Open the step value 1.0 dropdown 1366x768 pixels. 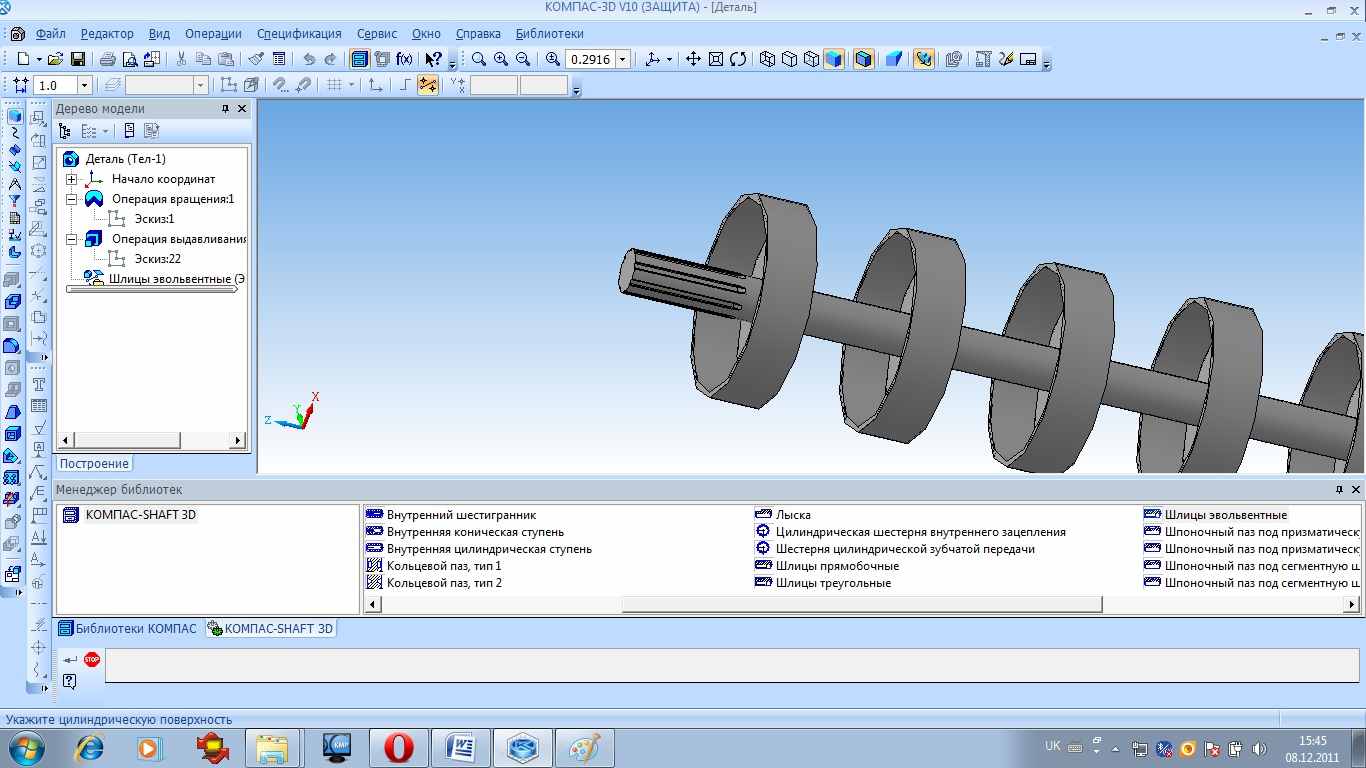[x=84, y=86]
